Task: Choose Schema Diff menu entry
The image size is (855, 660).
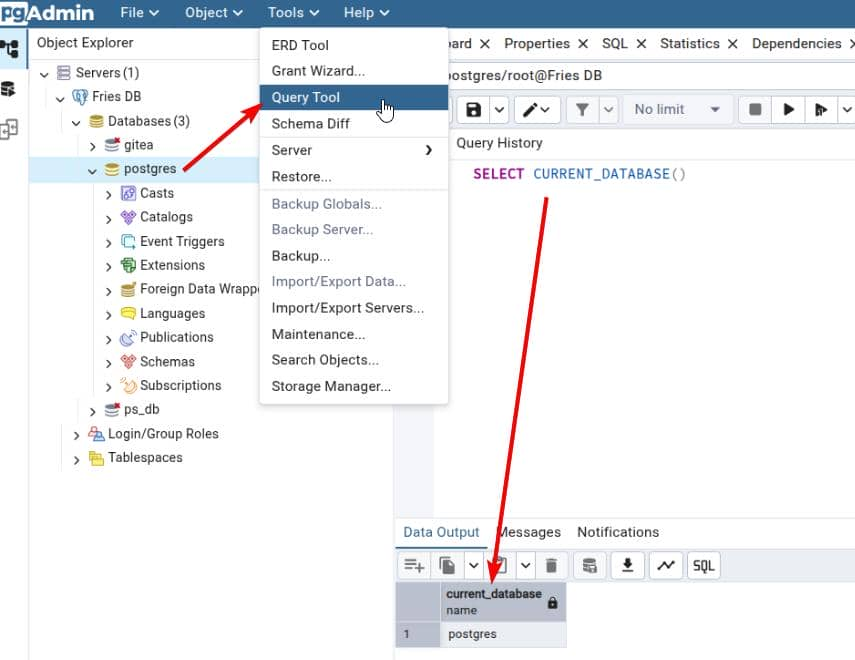Action: 311,123
